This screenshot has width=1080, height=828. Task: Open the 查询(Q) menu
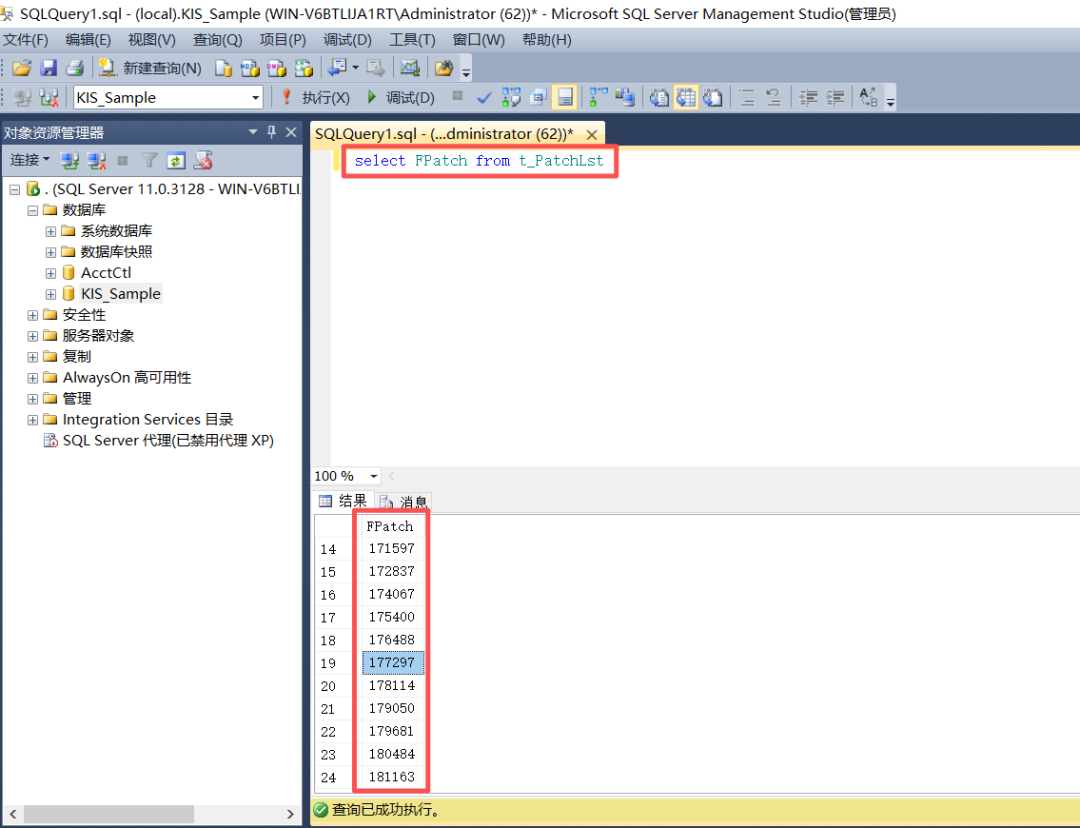coord(217,40)
